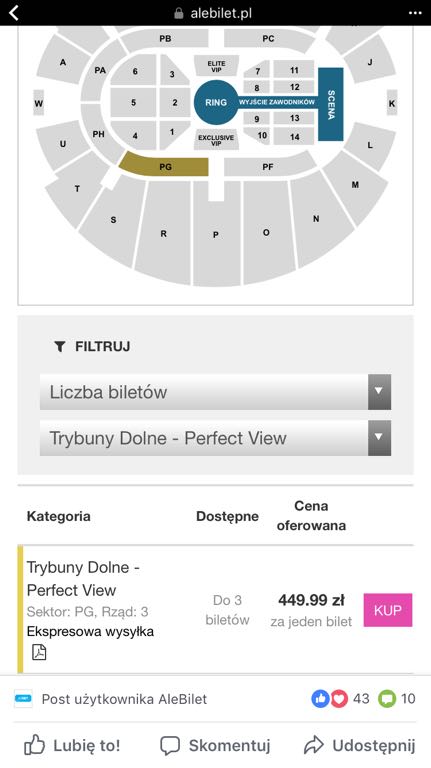
Task: Go back using the top-left arrow
Action: pos(14,13)
